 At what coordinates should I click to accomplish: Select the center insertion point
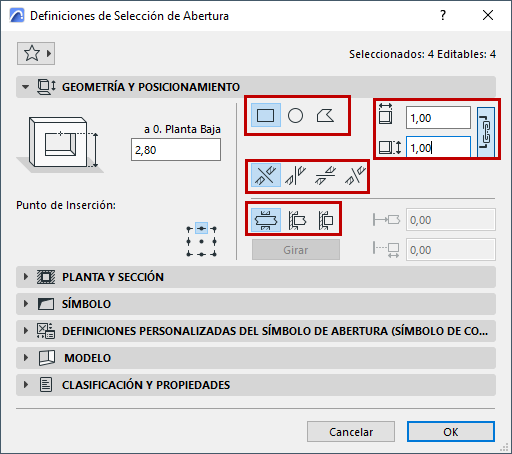pyautogui.click(x=201, y=241)
